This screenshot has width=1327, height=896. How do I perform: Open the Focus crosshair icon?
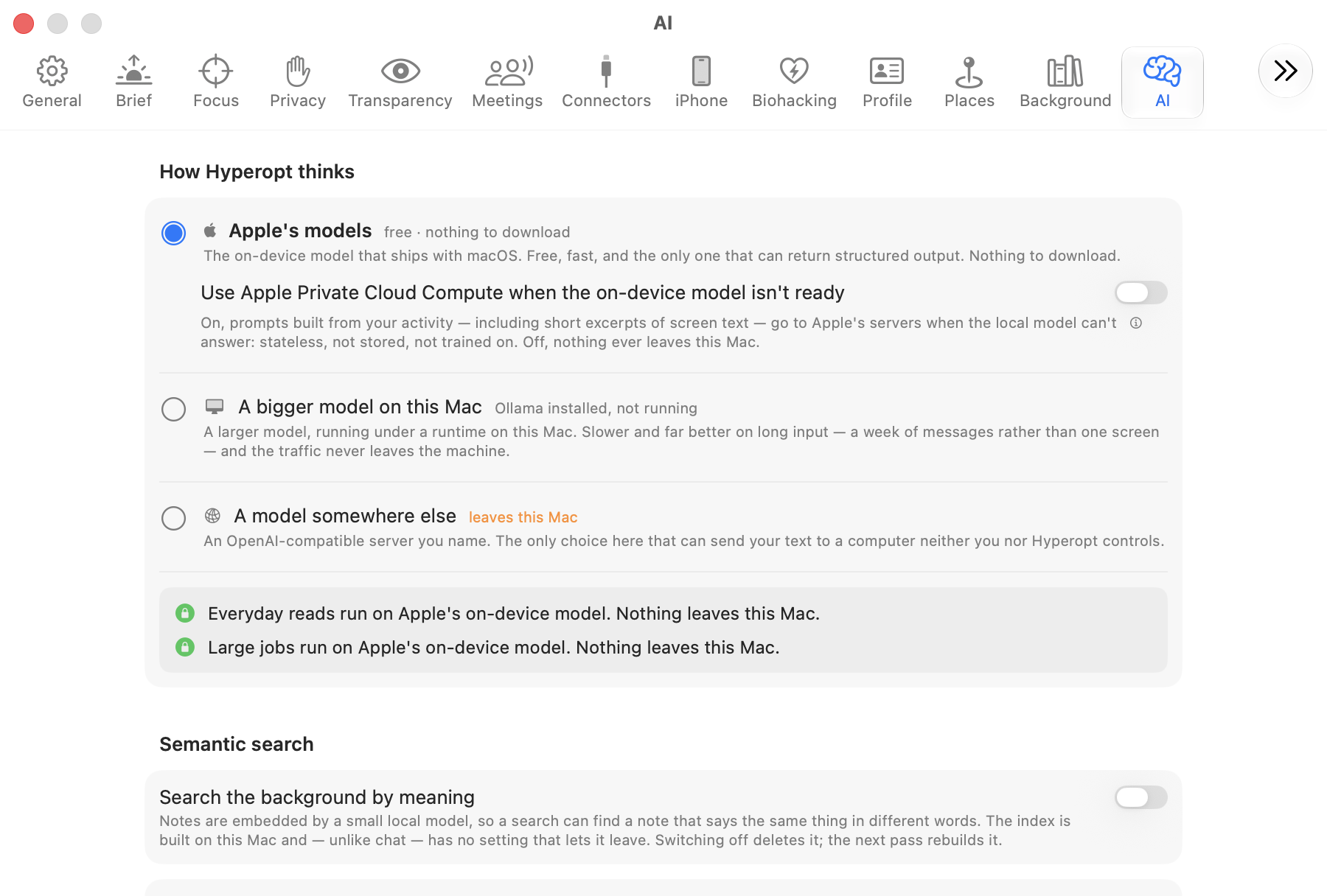(x=216, y=71)
